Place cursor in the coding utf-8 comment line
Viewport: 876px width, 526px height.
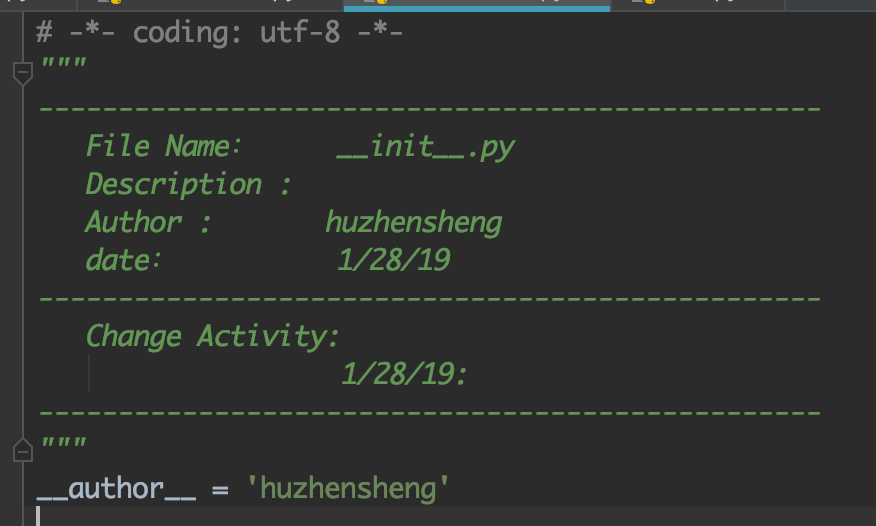click(x=220, y=32)
